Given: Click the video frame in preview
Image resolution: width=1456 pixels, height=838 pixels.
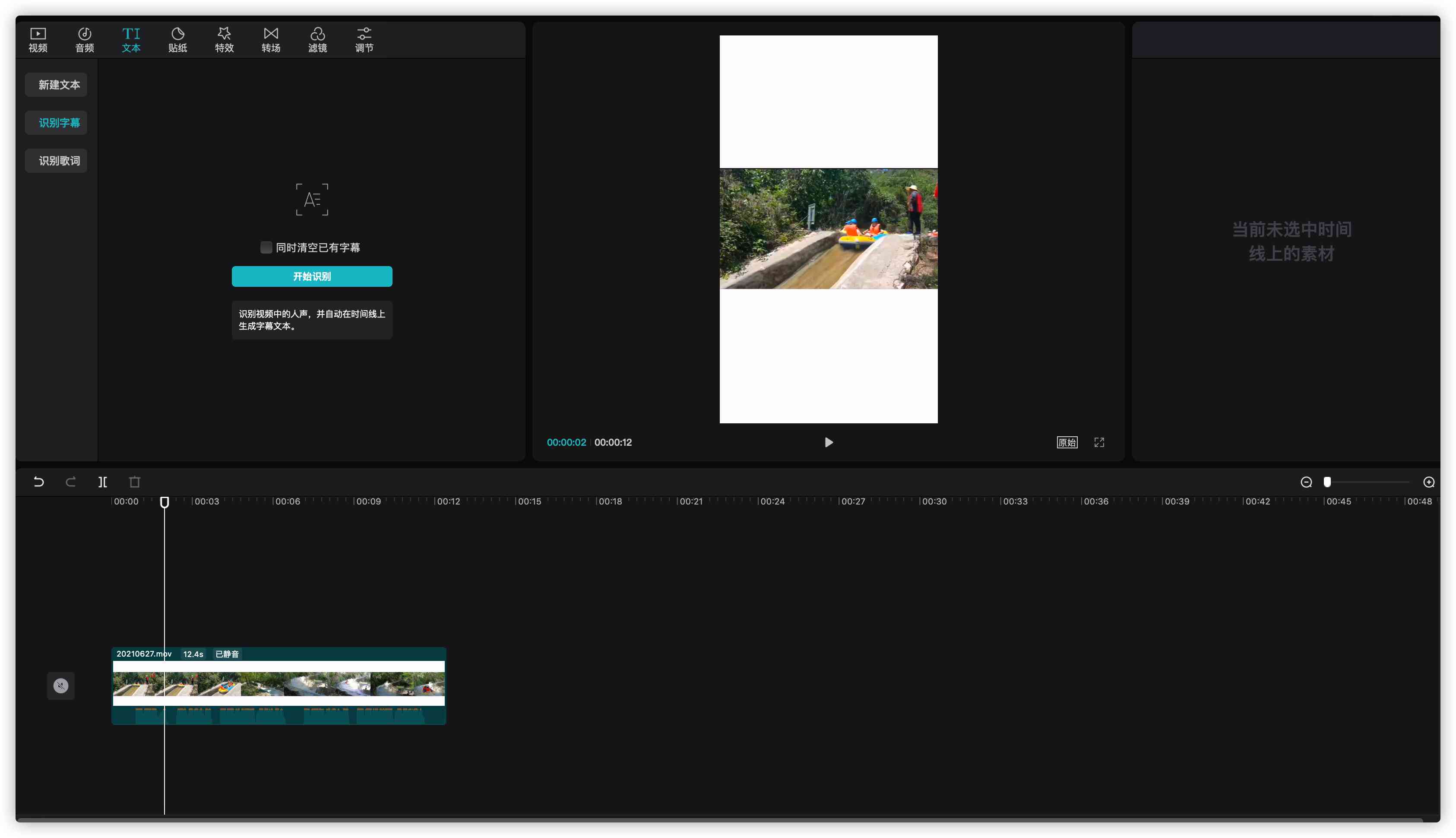Looking at the screenshot, I should pyautogui.click(x=828, y=229).
